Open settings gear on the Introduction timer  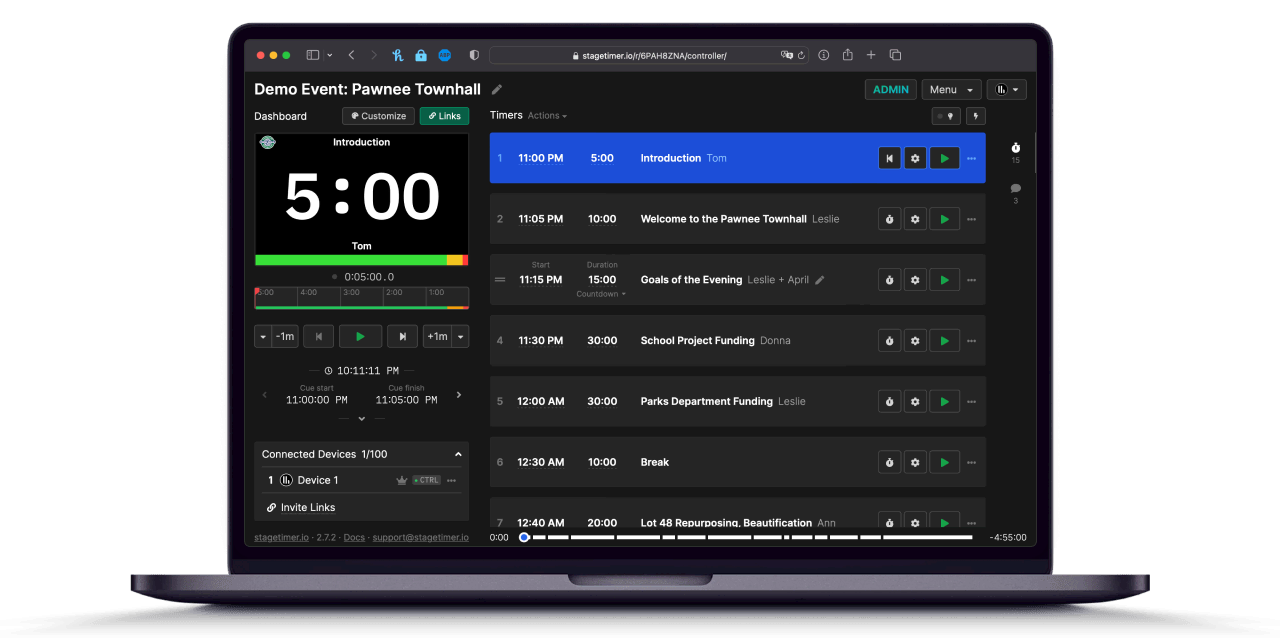pos(915,157)
